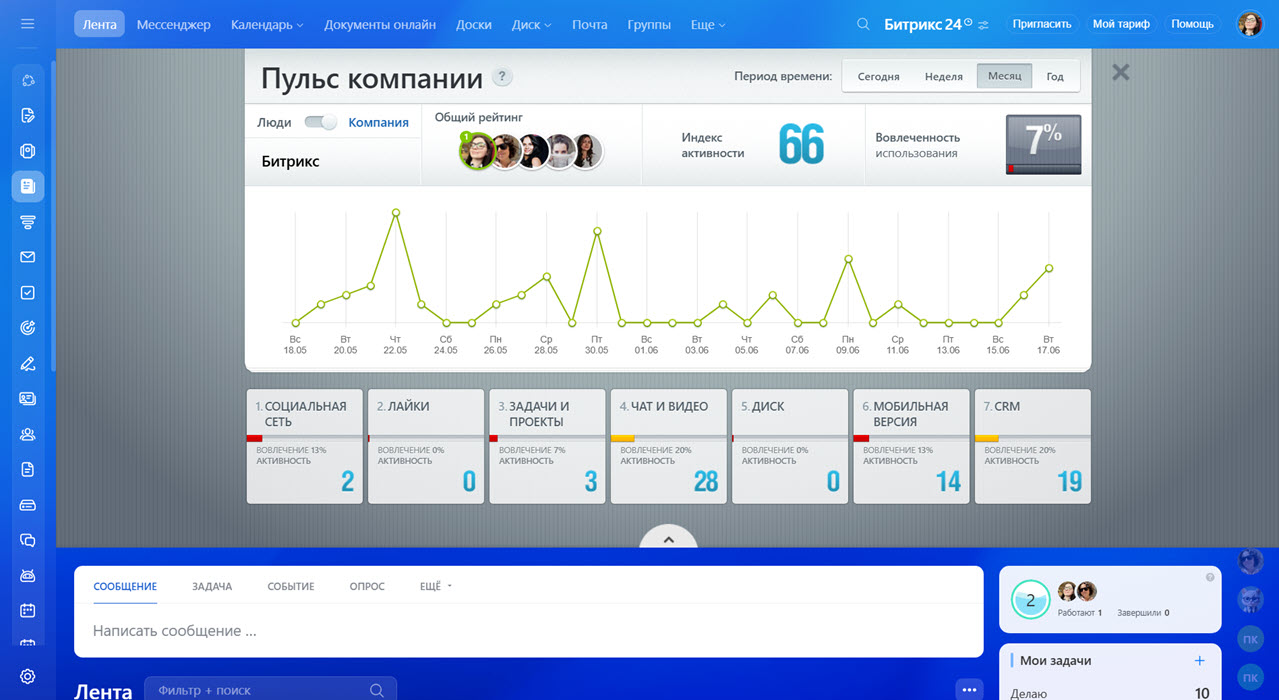Click the help icon in the work-time widget

(x=1210, y=577)
